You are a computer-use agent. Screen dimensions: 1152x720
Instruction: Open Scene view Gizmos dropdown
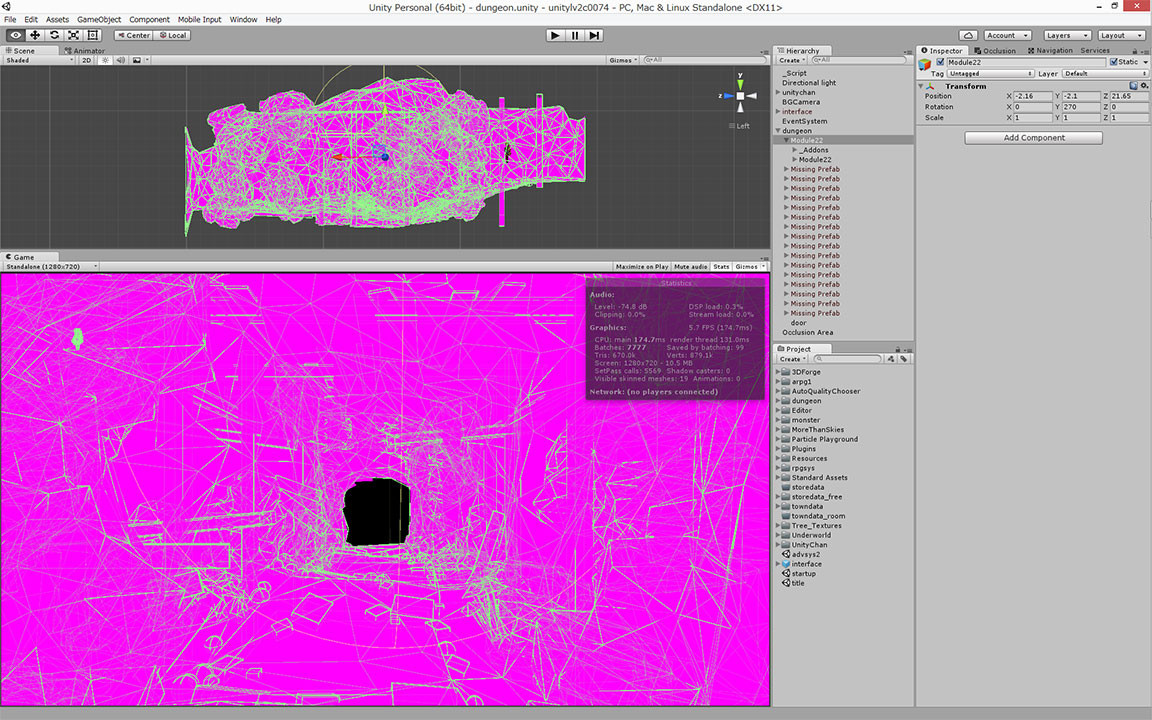click(x=623, y=60)
